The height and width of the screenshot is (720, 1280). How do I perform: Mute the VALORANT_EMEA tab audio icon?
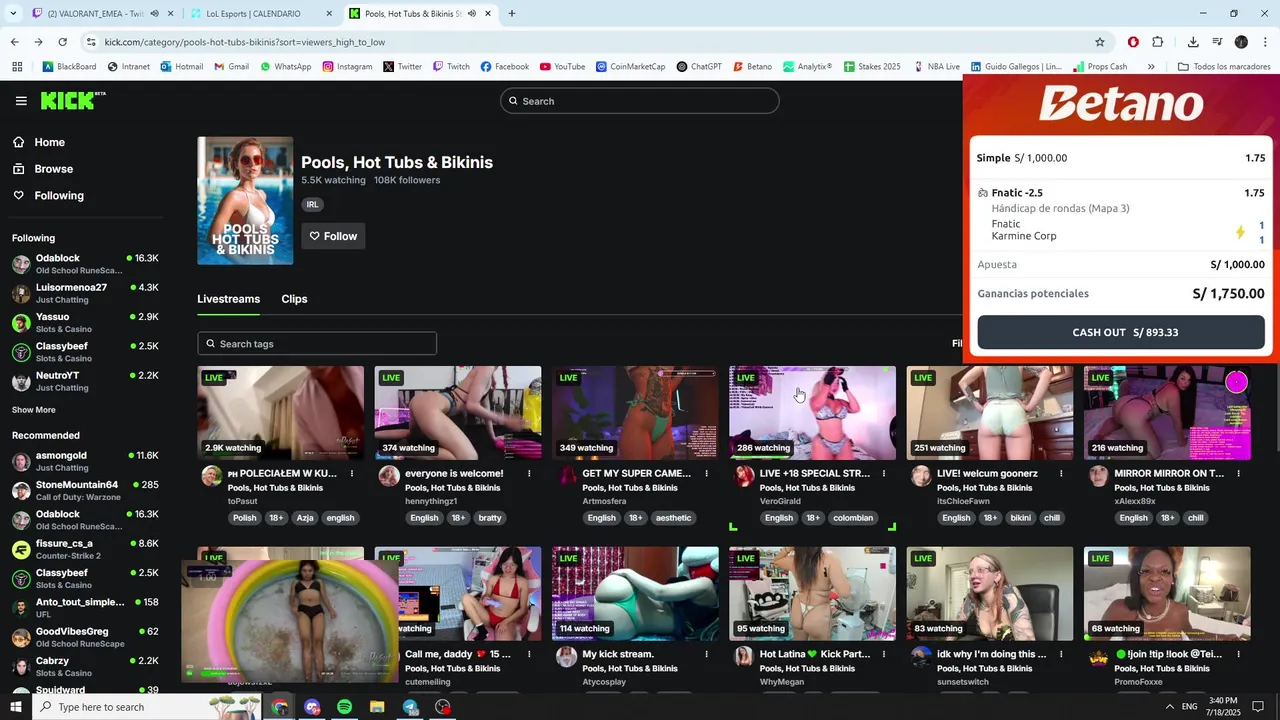point(154,14)
